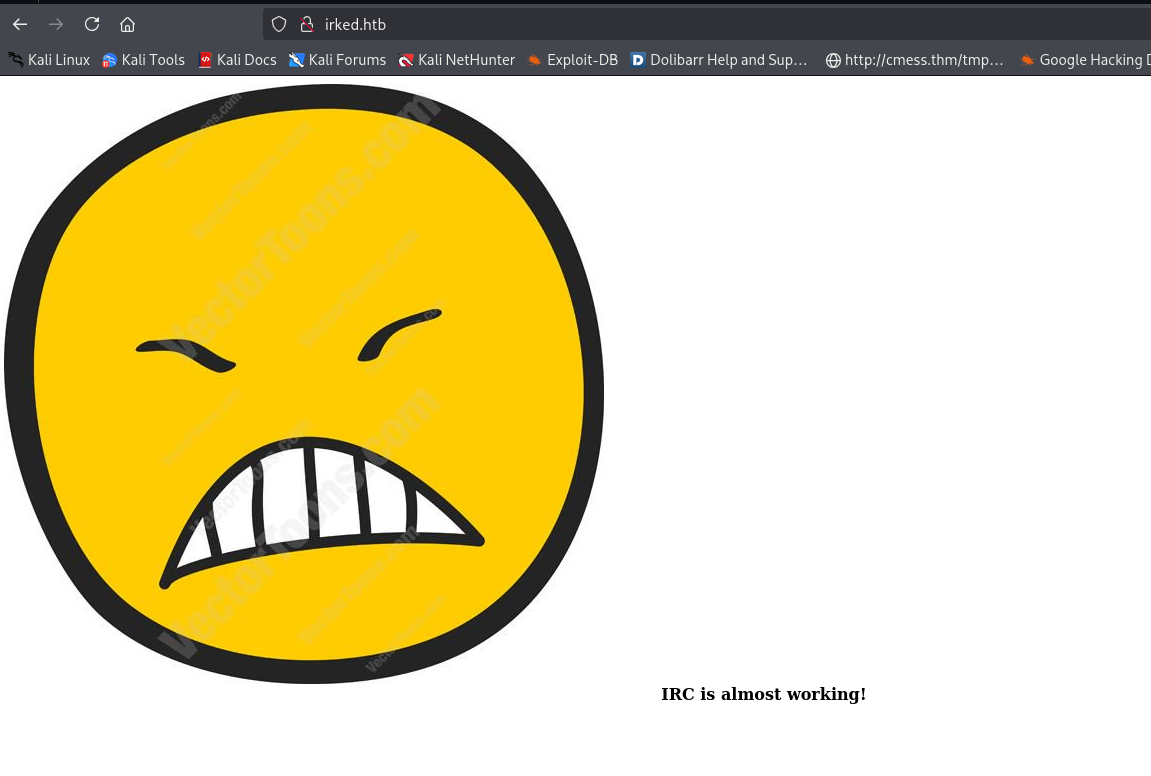Click the 'IRC is almost working!' text
This screenshot has height=776, width=1151.
pos(763,694)
